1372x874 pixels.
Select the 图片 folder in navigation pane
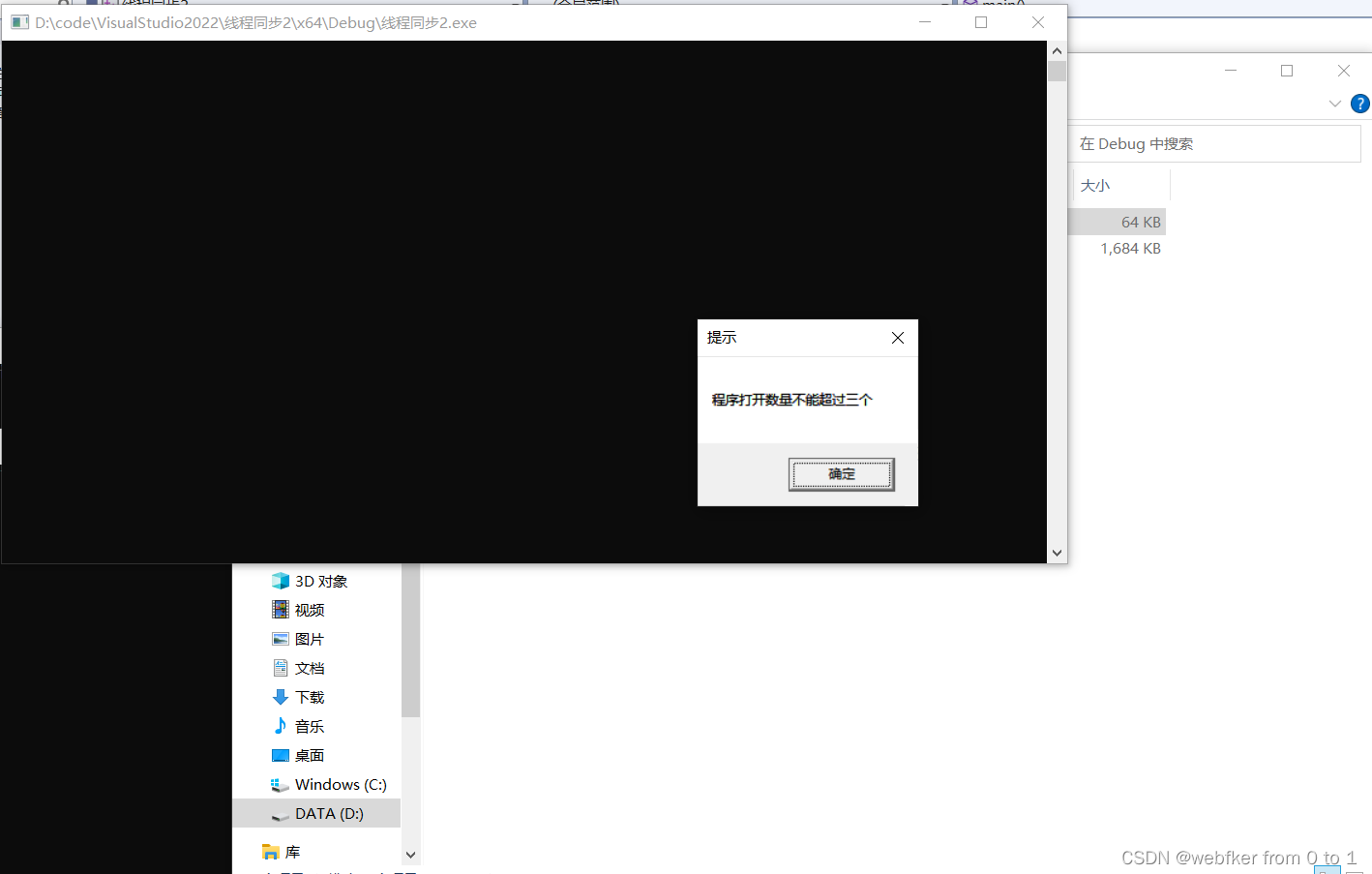coord(310,639)
